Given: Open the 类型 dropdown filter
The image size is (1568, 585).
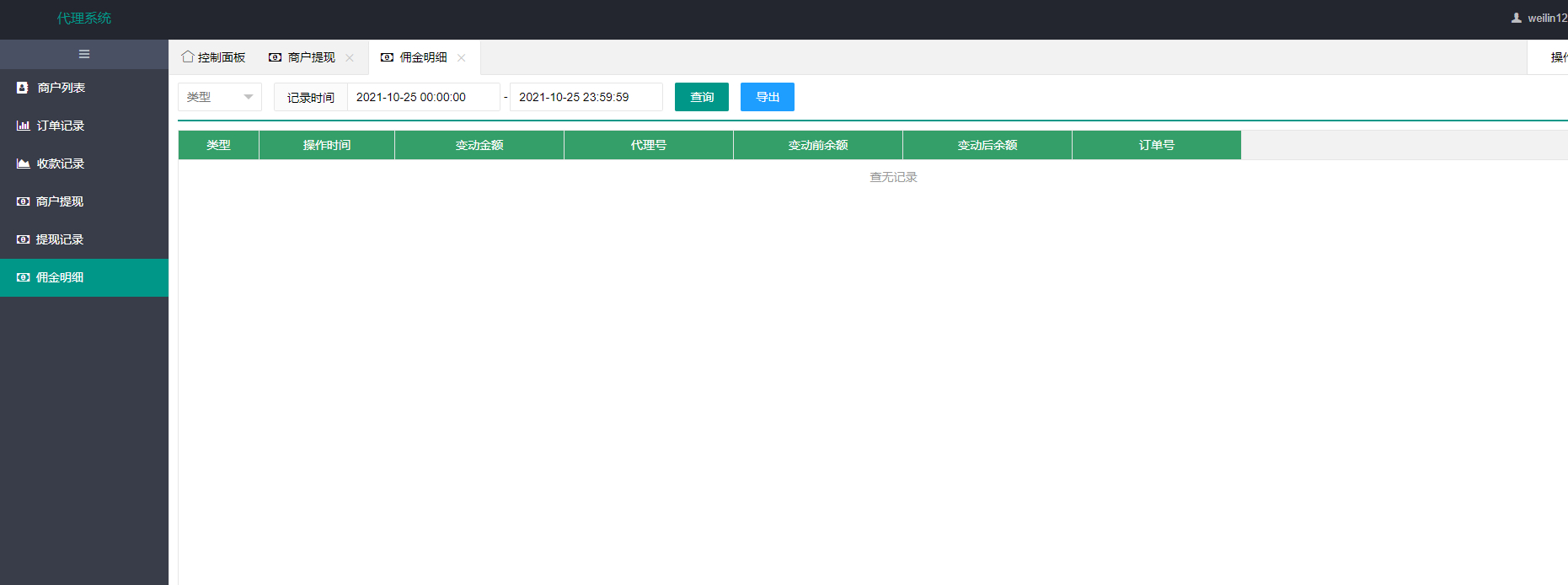Looking at the screenshot, I should 220,97.
